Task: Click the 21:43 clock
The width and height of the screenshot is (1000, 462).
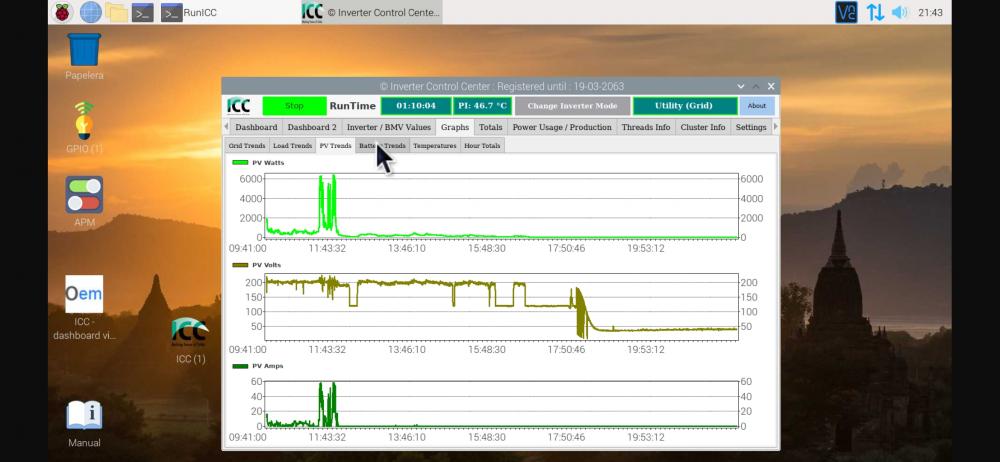Action: pyautogui.click(x=930, y=12)
